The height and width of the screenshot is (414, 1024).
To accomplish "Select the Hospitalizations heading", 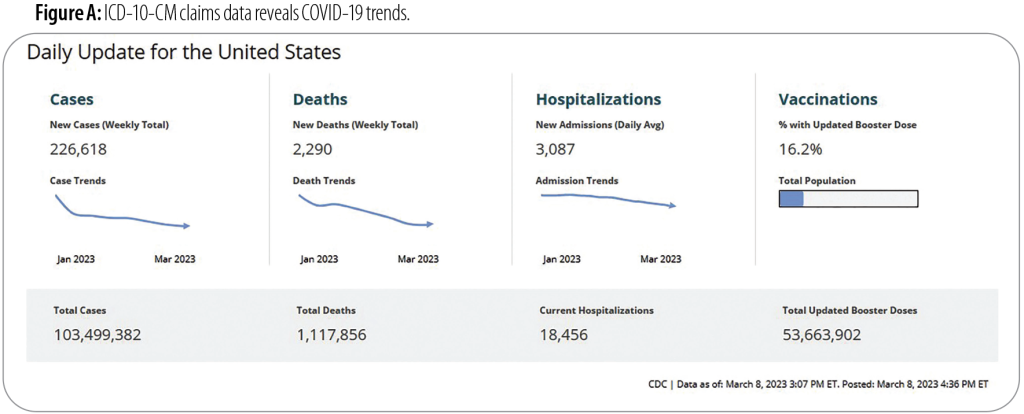I will tap(598, 99).
